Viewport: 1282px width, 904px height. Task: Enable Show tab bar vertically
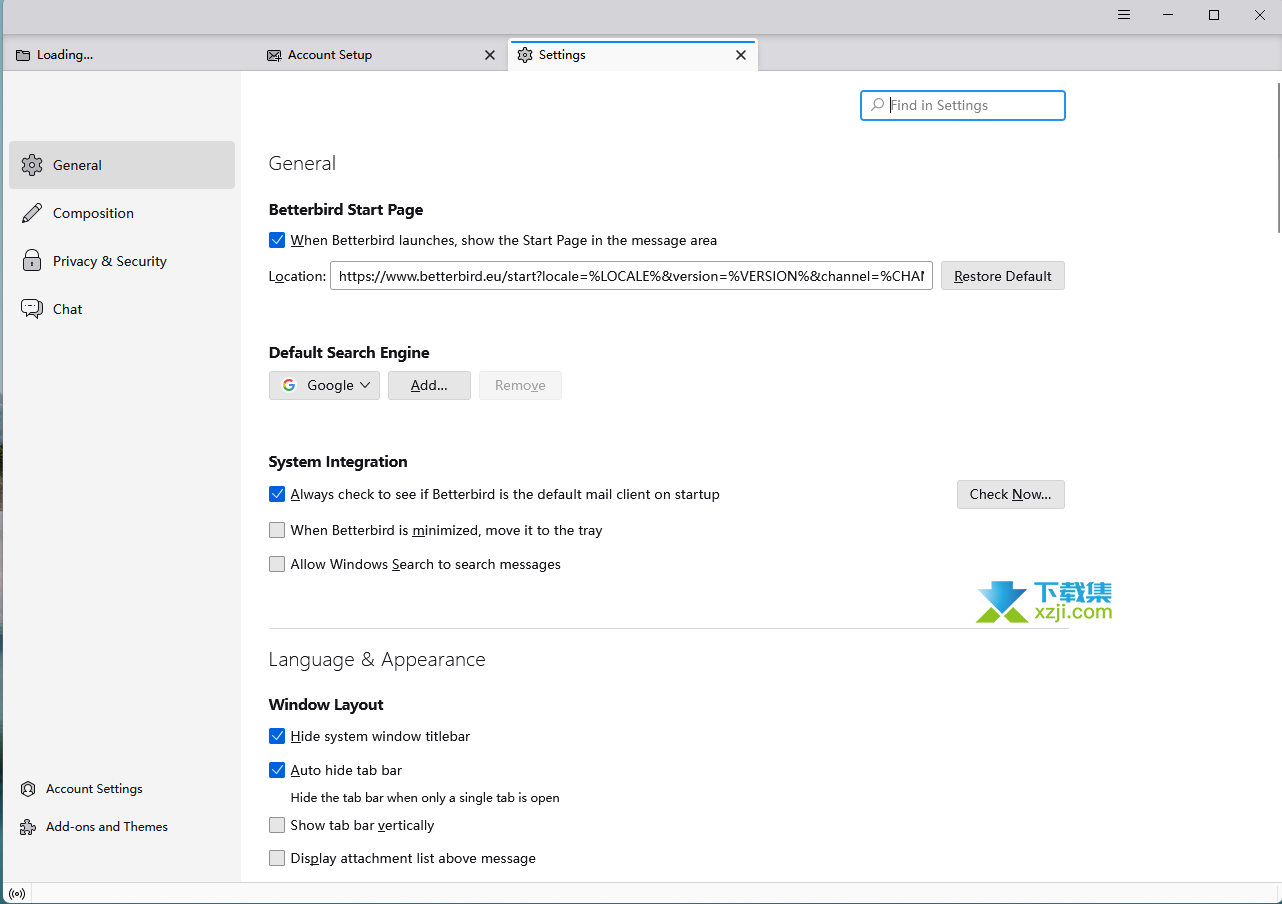coord(277,825)
